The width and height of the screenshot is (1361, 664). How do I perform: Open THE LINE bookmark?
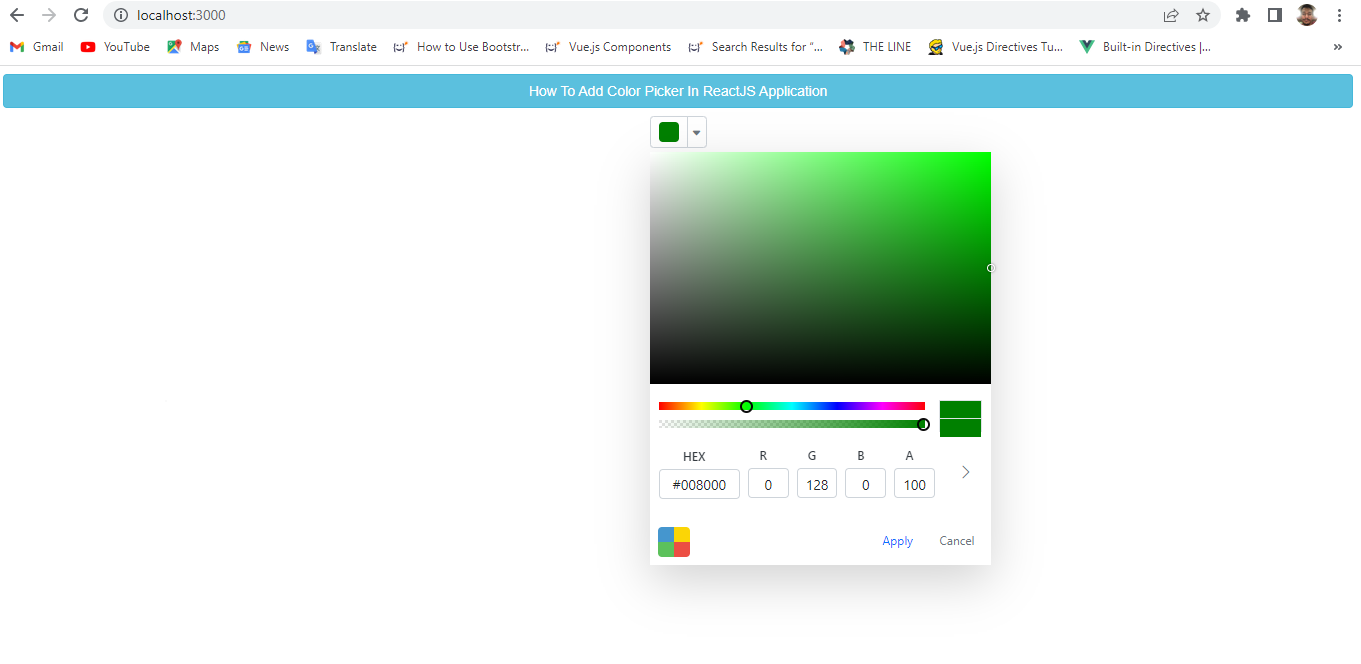coord(875,47)
